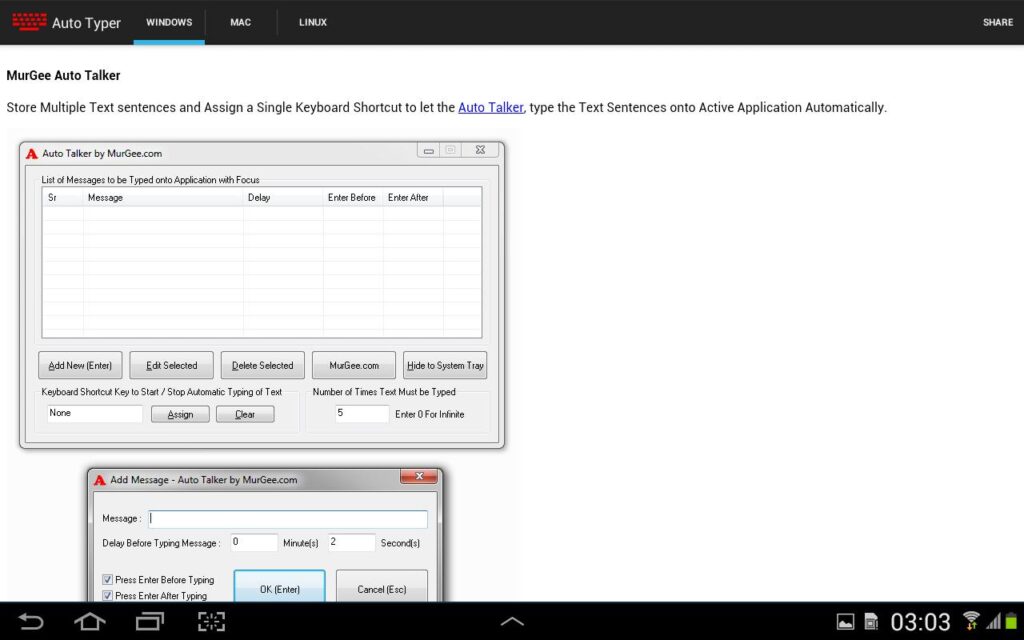This screenshot has height=640, width=1024.
Task: Tap the screenshot capture icon in navigation bar
Action: (x=212, y=621)
